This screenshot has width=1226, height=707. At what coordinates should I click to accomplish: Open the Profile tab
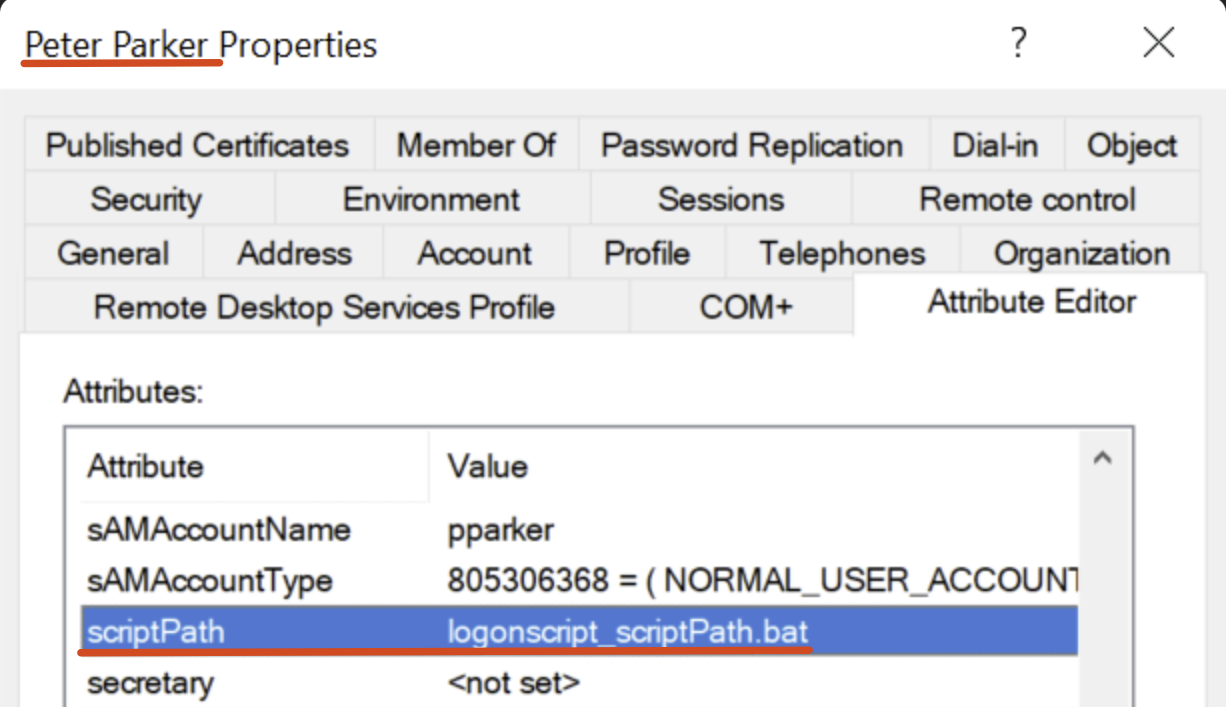pyautogui.click(x=646, y=253)
